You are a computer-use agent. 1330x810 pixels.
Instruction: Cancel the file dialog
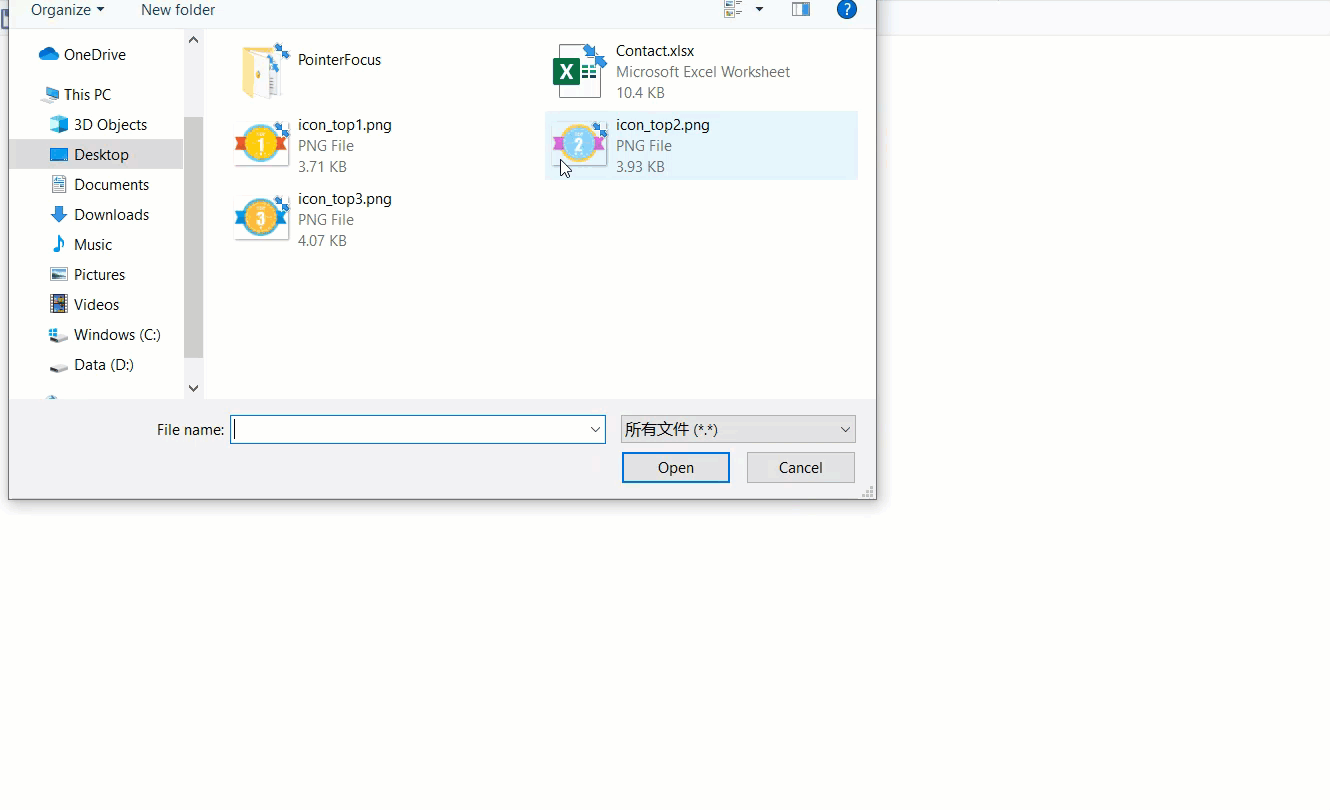[800, 467]
